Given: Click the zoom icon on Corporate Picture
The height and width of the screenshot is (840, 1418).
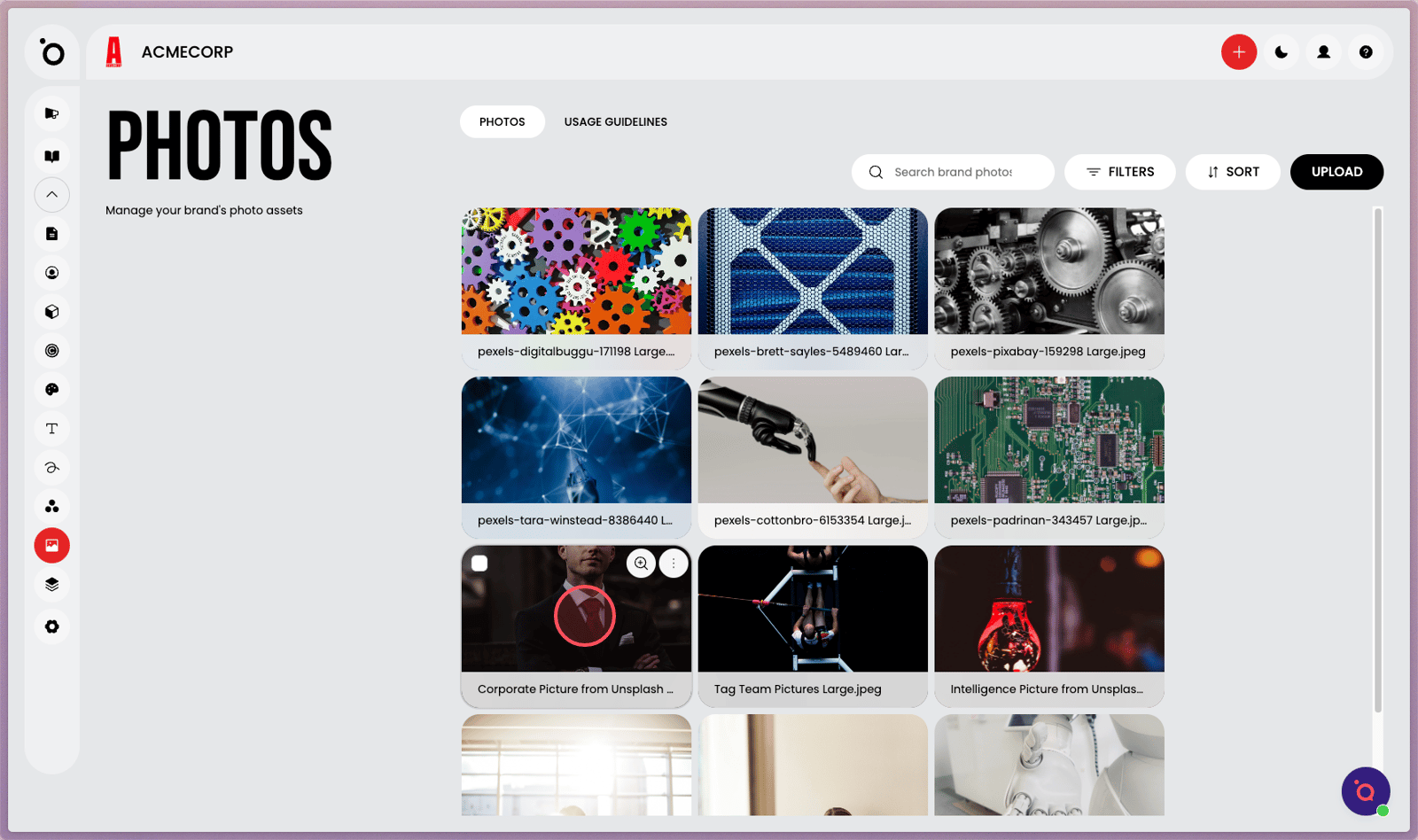Looking at the screenshot, I should click(x=641, y=563).
